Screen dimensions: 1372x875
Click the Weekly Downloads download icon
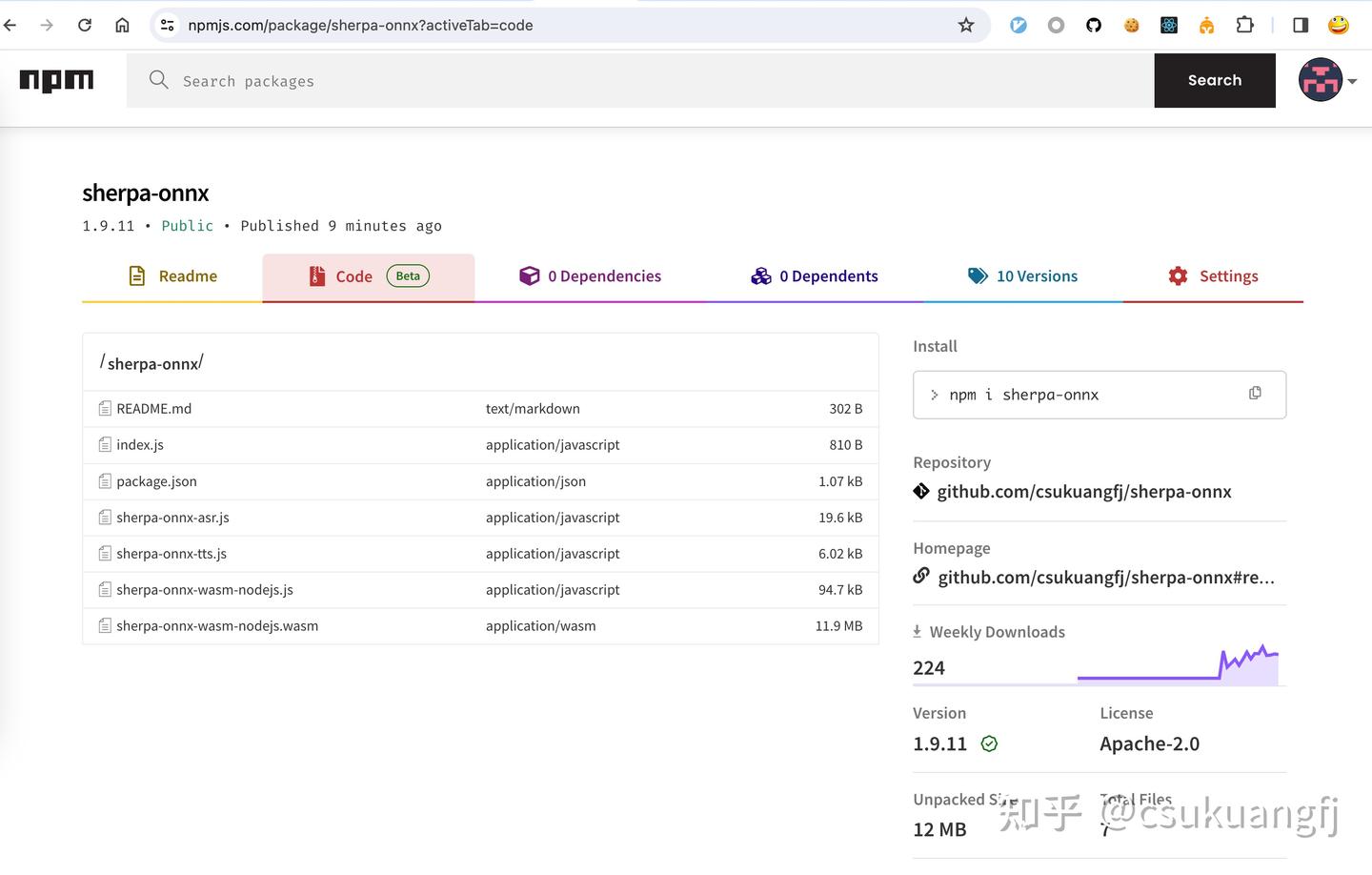918,631
